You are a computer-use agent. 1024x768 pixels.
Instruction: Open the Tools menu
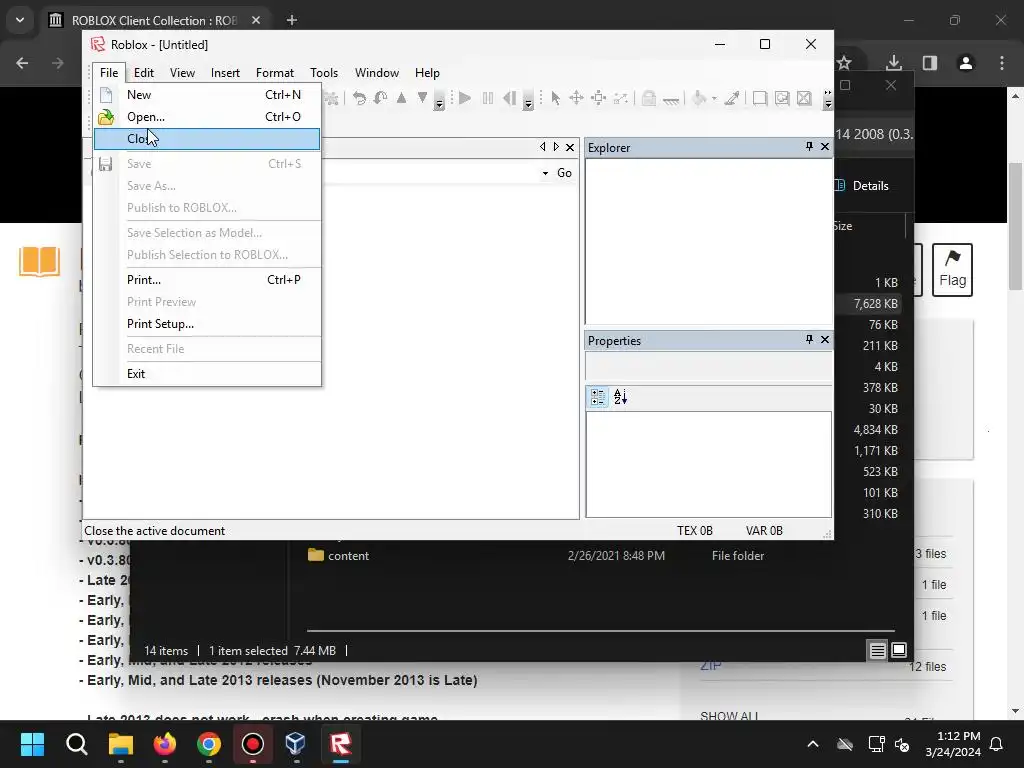tap(324, 72)
